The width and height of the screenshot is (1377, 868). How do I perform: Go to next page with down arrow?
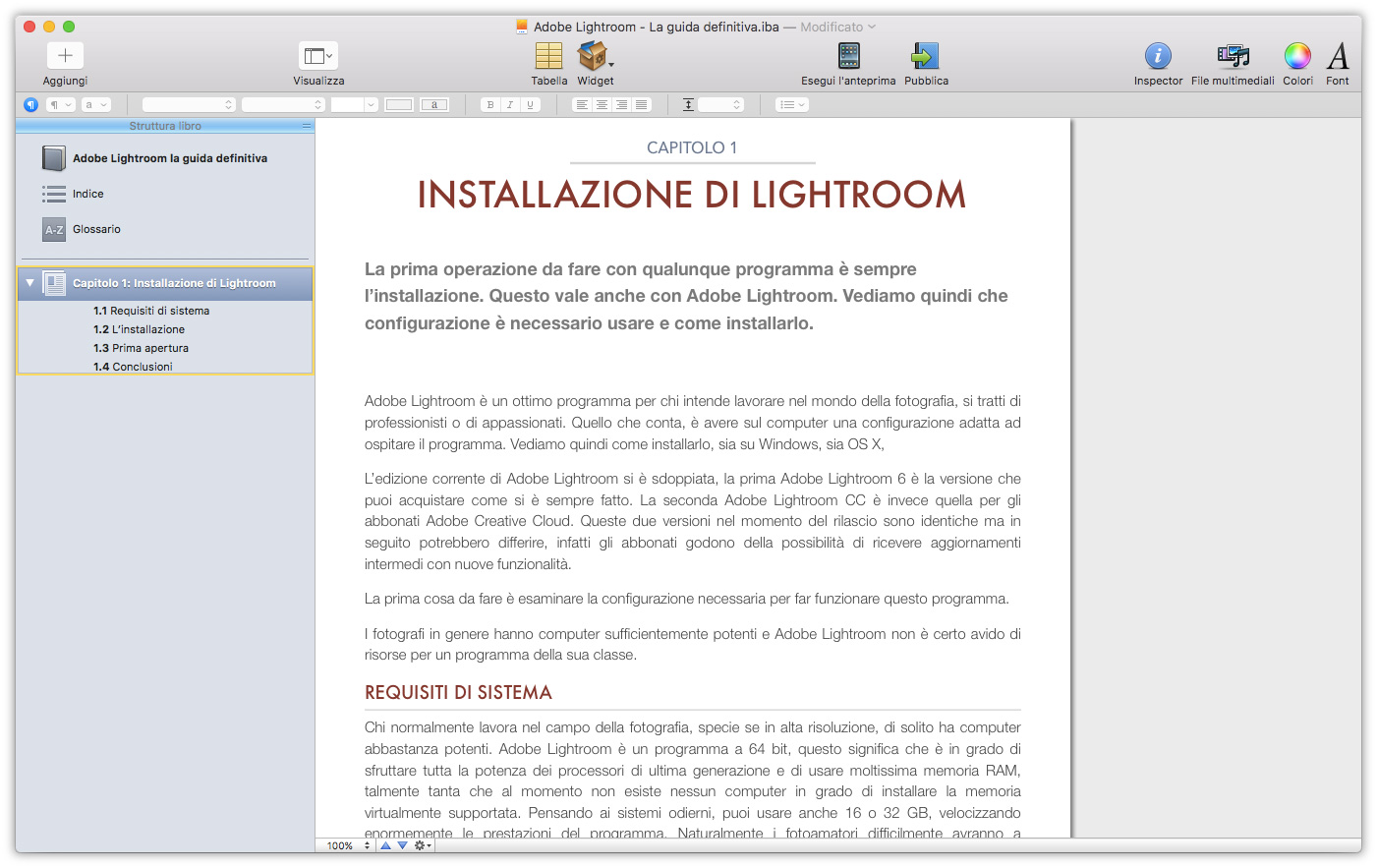[x=402, y=845]
